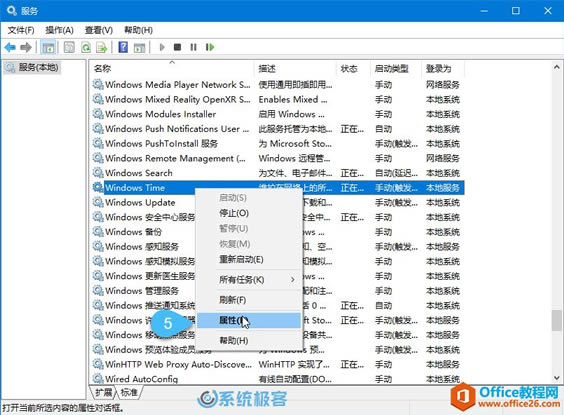Click gear icon of Windows 备份 row
This screenshot has height=415, width=564.
tap(98, 232)
